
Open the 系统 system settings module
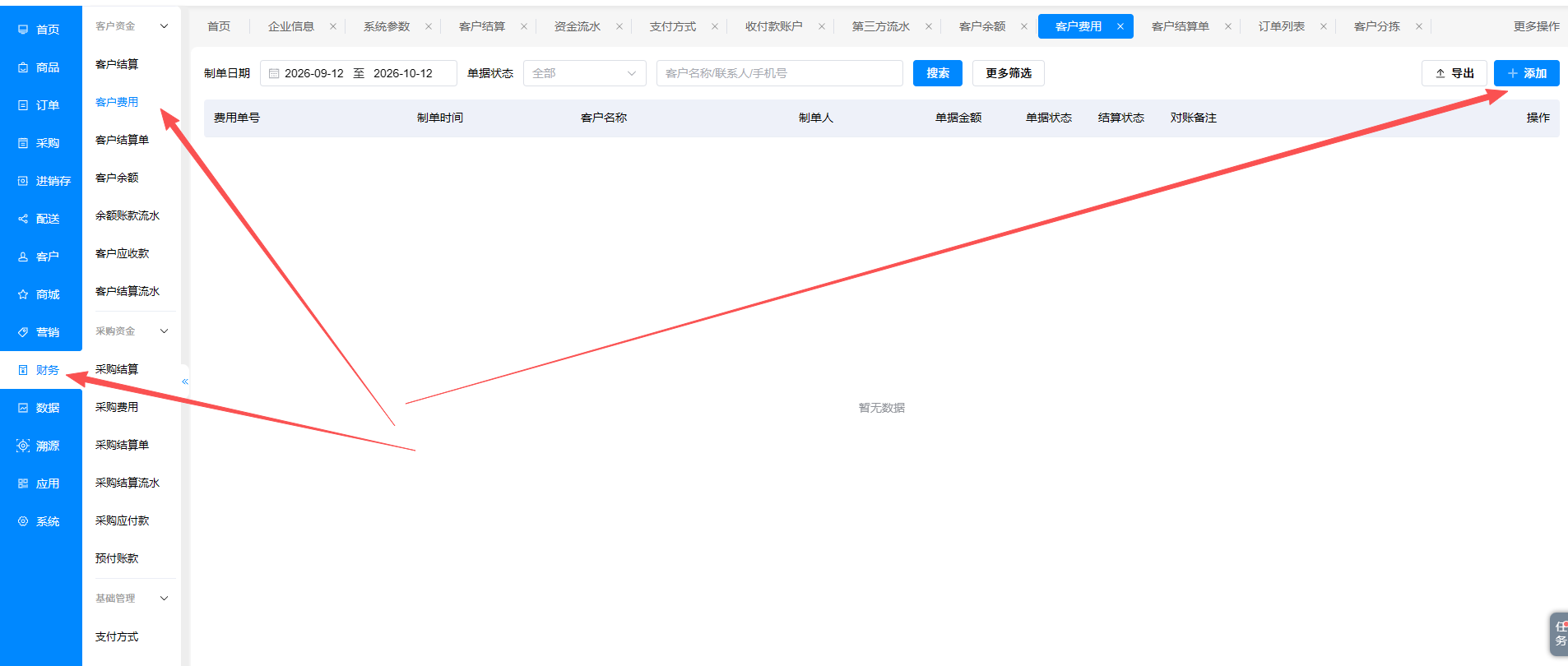pyautogui.click(x=39, y=521)
